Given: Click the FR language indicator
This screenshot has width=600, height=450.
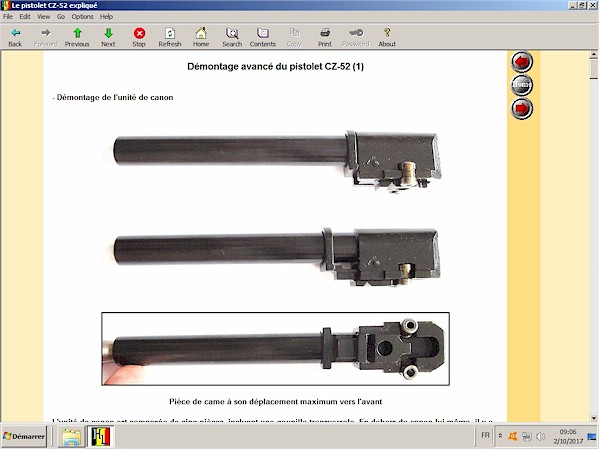Looking at the screenshot, I should [x=485, y=436].
